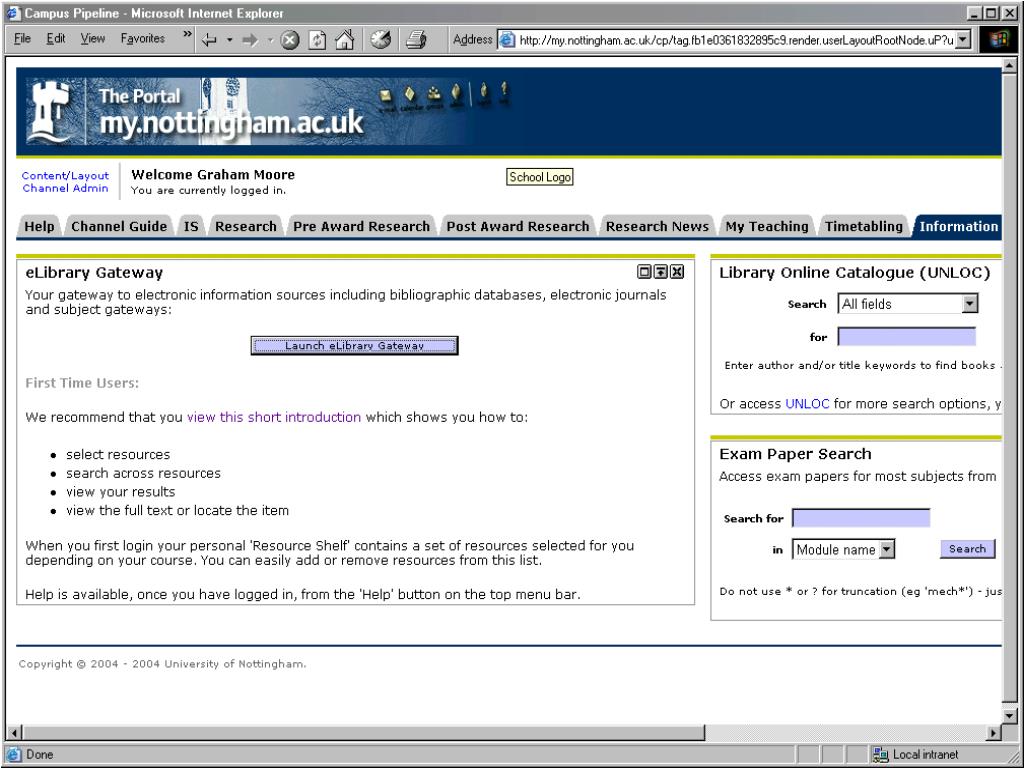Click the Launch eLibrary Gateway button
The width and height of the screenshot is (1024, 768).
coord(355,345)
